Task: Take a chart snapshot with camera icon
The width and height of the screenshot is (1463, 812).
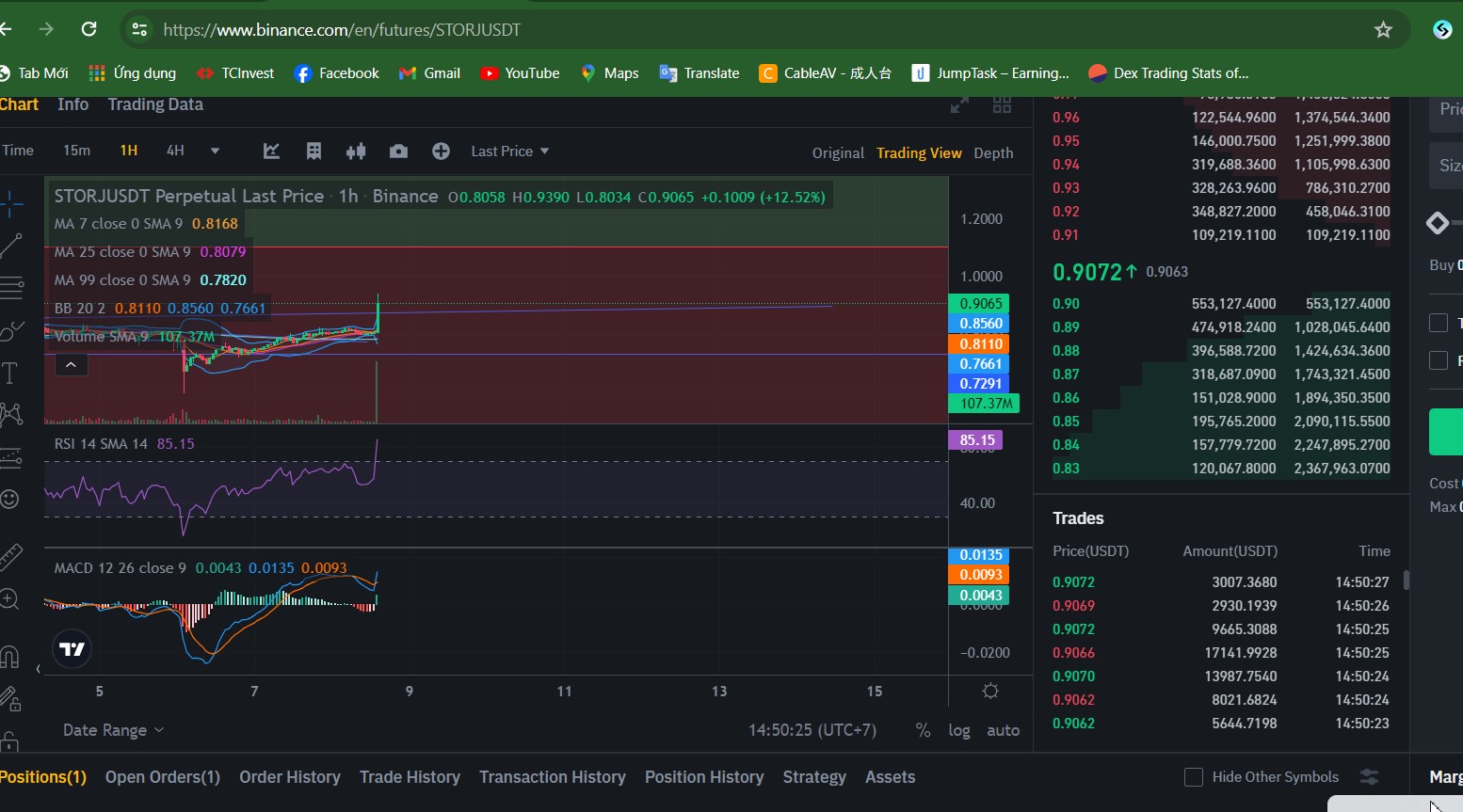Action: tap(398, 151)
